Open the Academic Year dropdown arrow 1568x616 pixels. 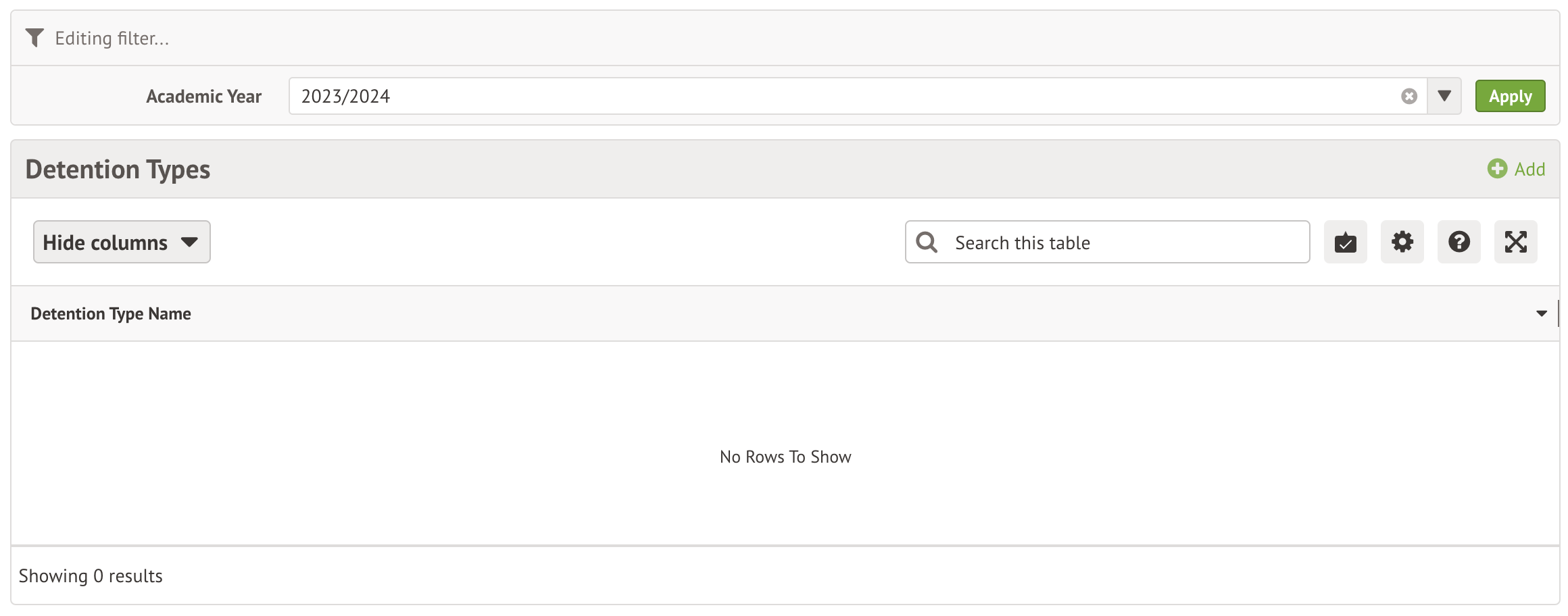1444,97
